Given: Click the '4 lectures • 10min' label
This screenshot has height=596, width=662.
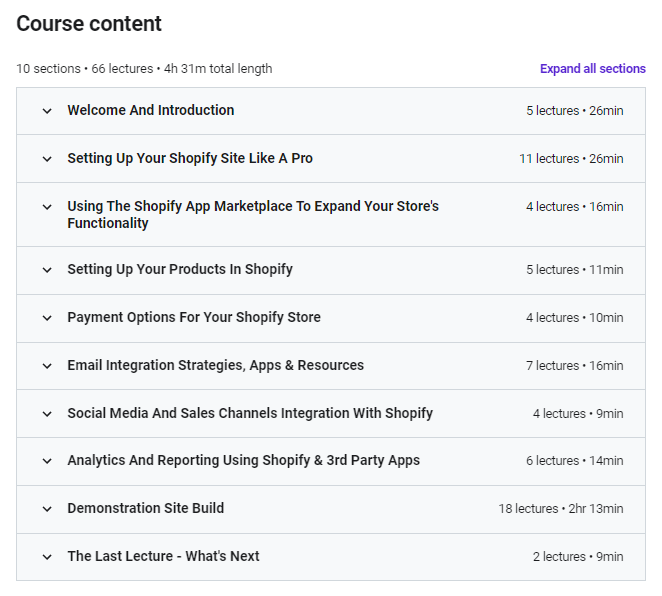Looking at the screenshot, I should click(575, 318).
